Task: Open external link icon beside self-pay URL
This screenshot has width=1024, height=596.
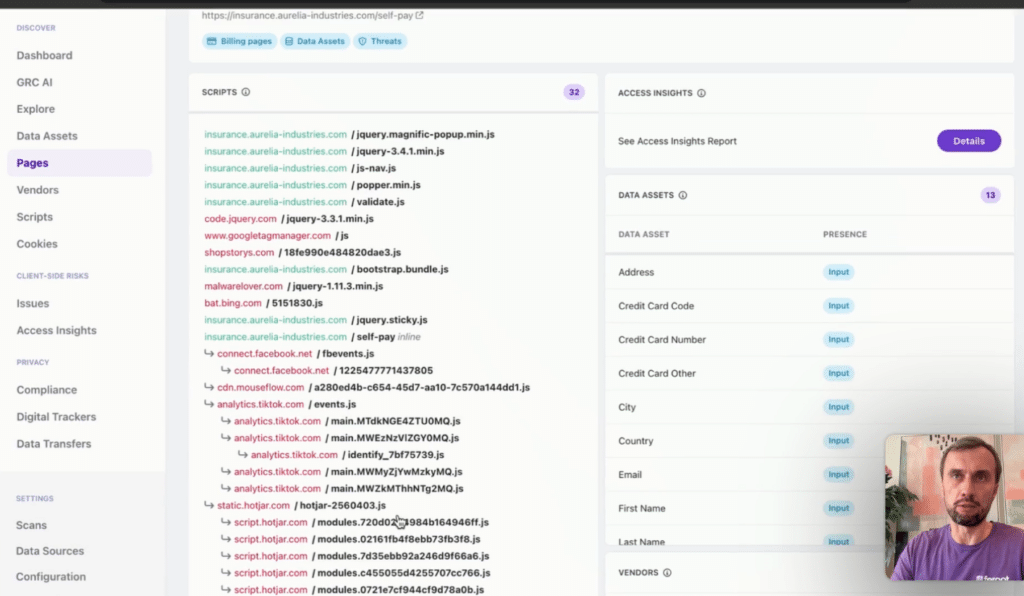Action: (x=419, y=15)
